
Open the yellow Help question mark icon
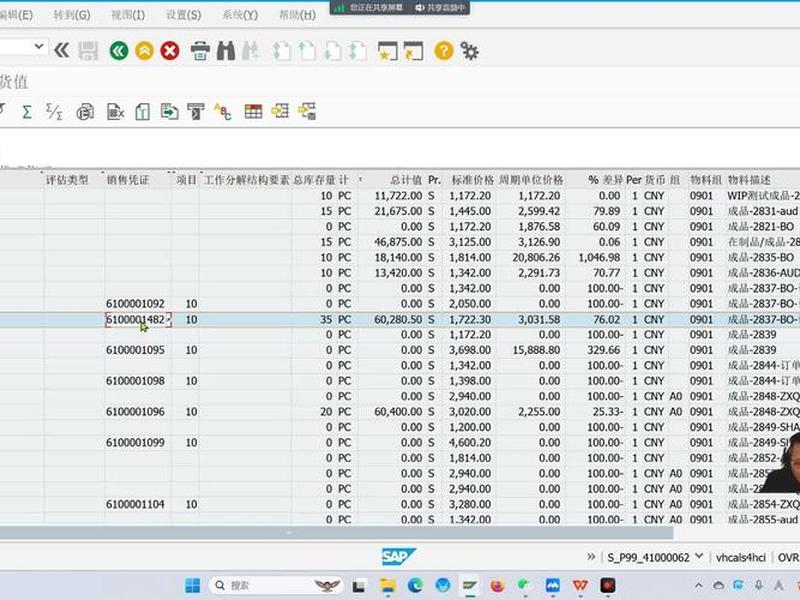(x=444, y=51)
